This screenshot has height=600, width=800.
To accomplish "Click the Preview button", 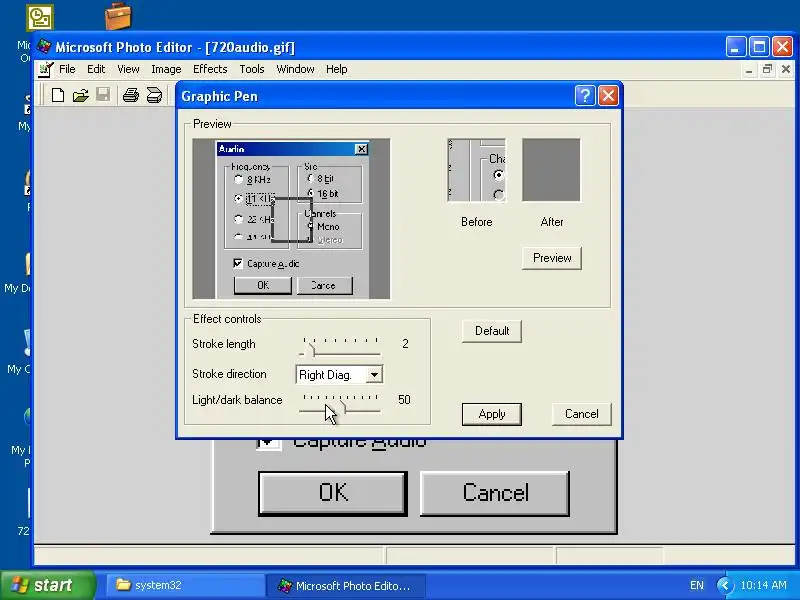I will tap(552, 258).
